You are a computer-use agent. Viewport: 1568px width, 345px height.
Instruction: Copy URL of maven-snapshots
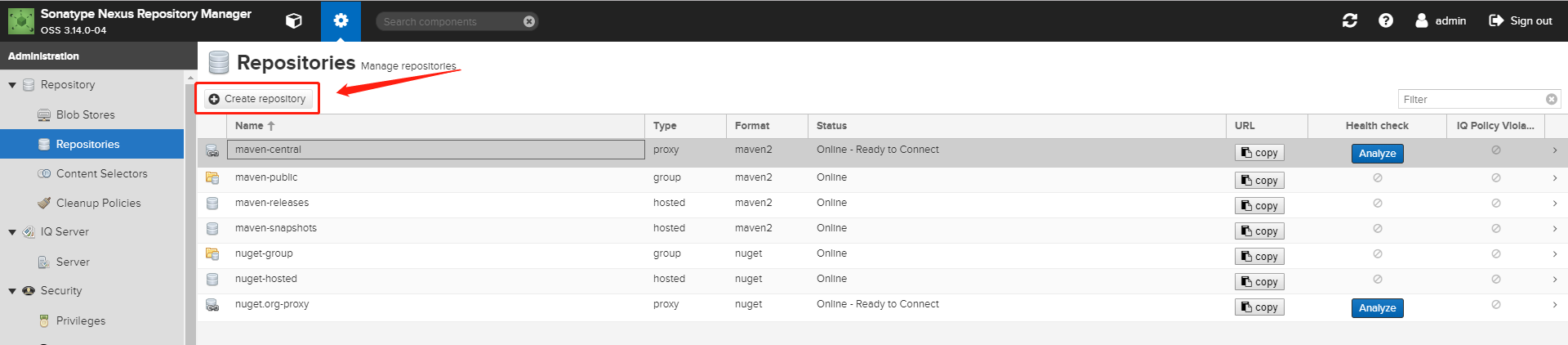pos(1259,231)
